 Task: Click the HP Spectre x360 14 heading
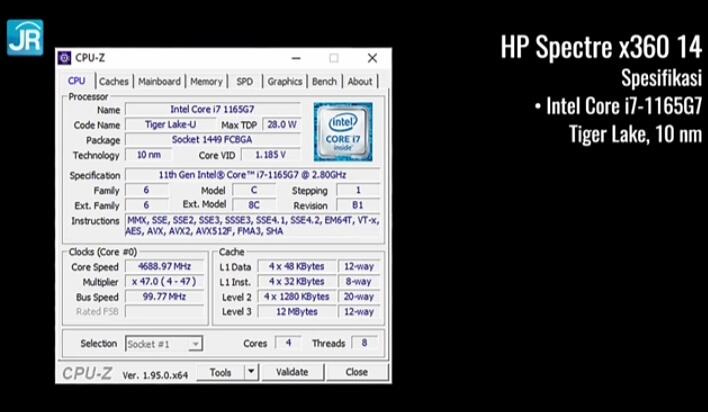601,47
